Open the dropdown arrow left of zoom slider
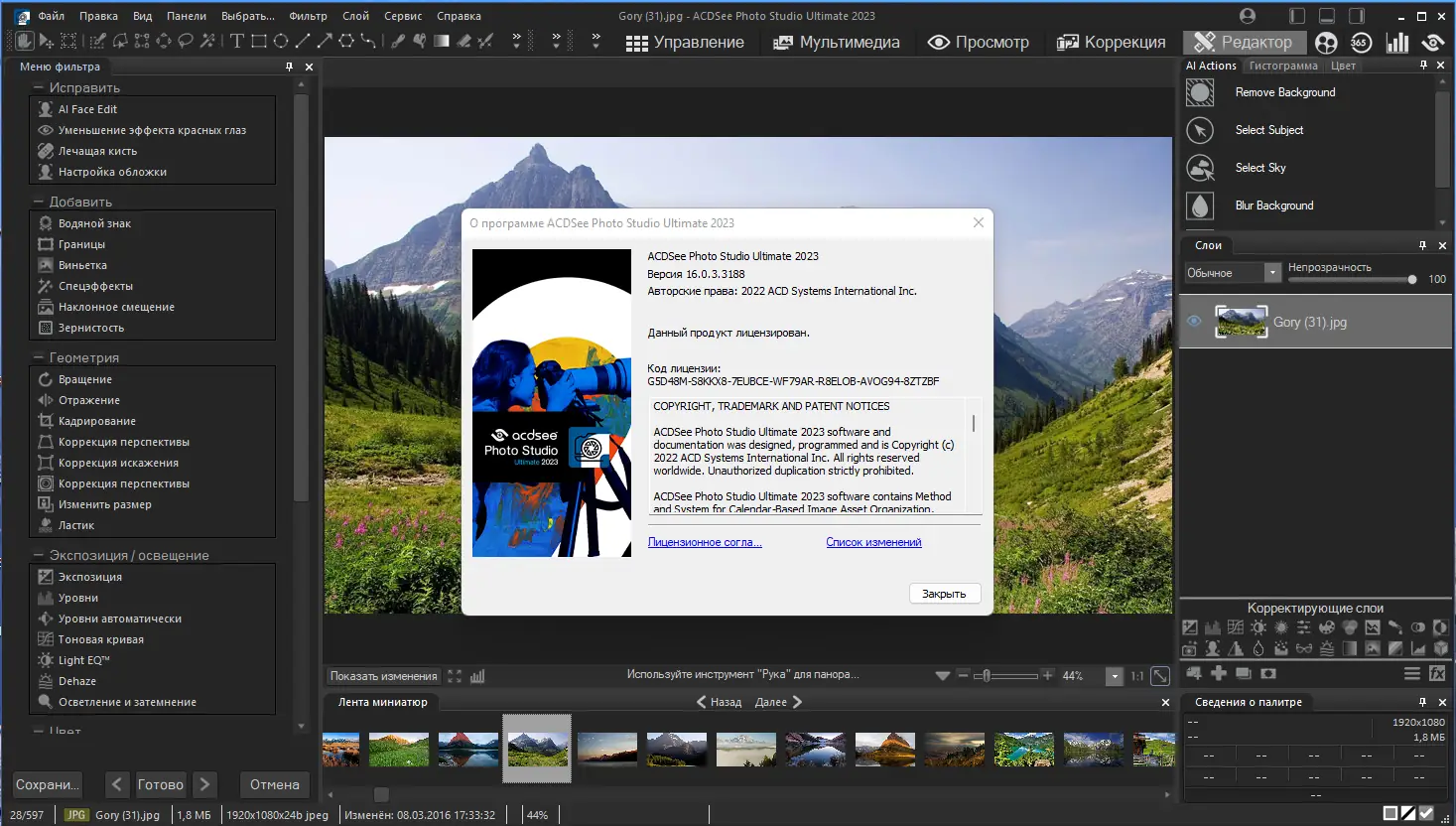The height and width of the screenshot is (826, 1456). pos(942,676)
